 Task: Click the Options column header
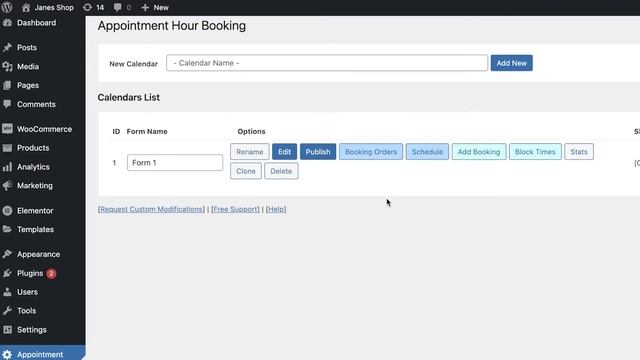pos(251,131)
